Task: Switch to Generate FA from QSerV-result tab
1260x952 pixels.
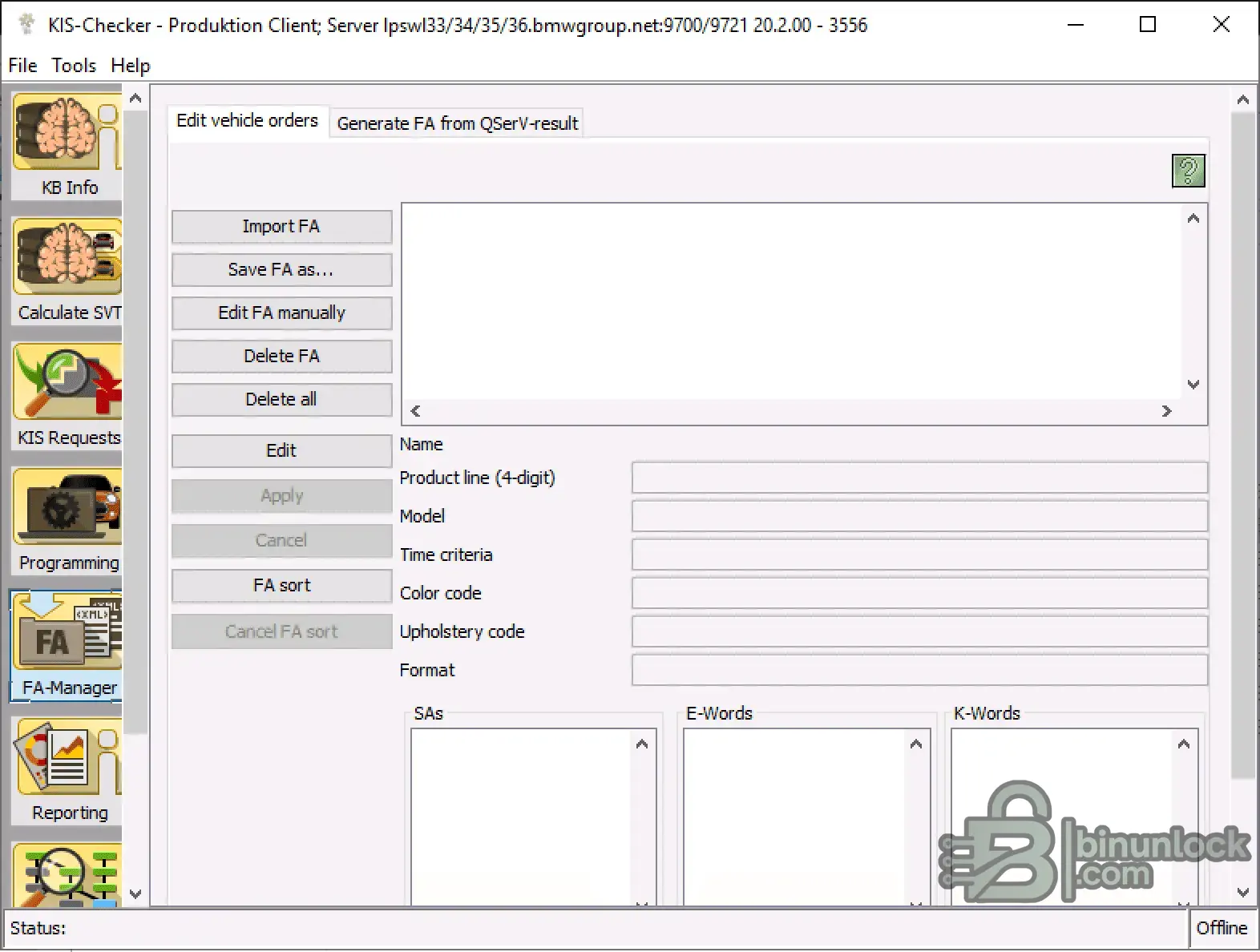Action: pyautogui.click(x=457, y=123)
